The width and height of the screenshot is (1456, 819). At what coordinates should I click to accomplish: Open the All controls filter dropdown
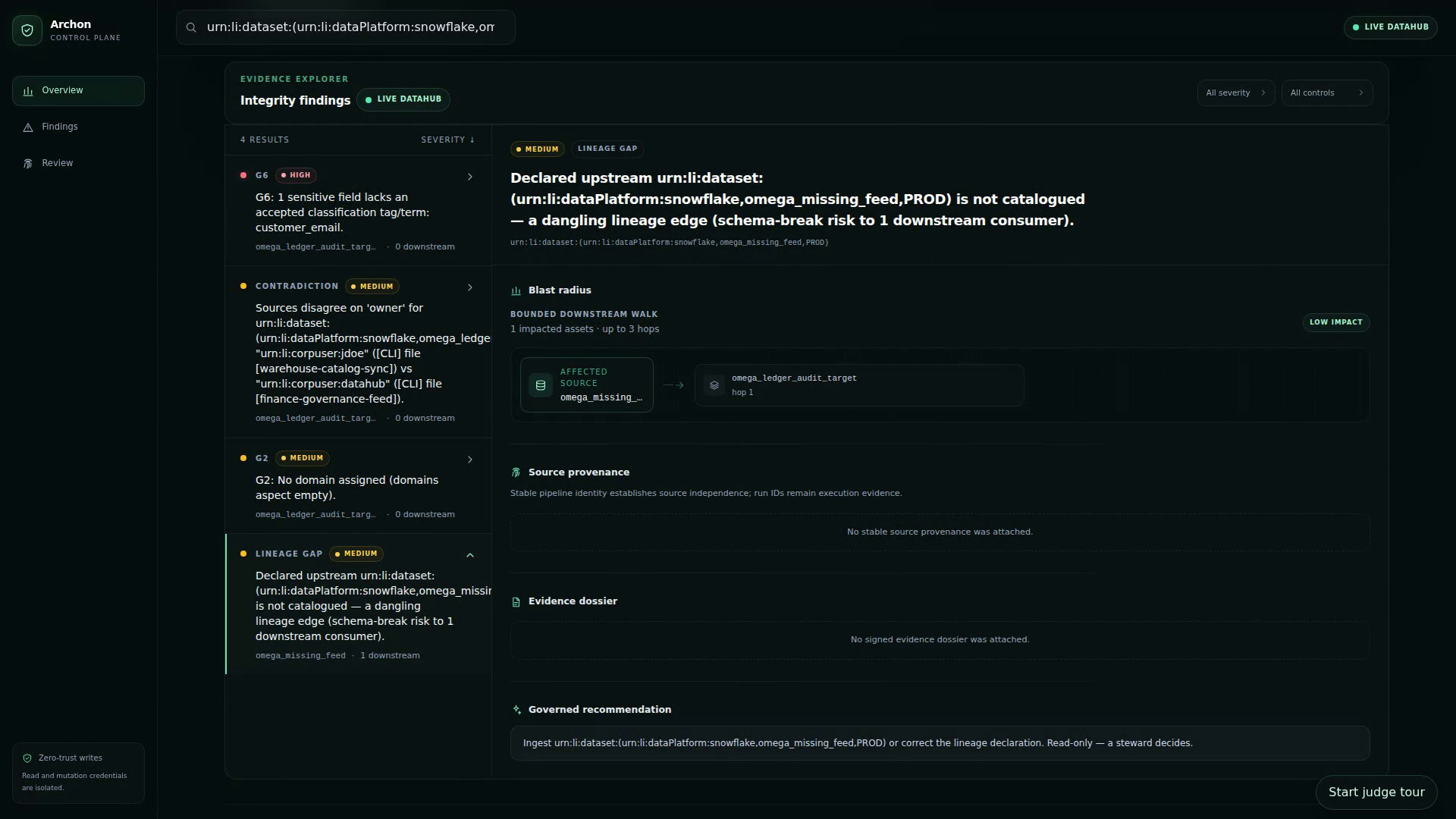click(1327, 93)
